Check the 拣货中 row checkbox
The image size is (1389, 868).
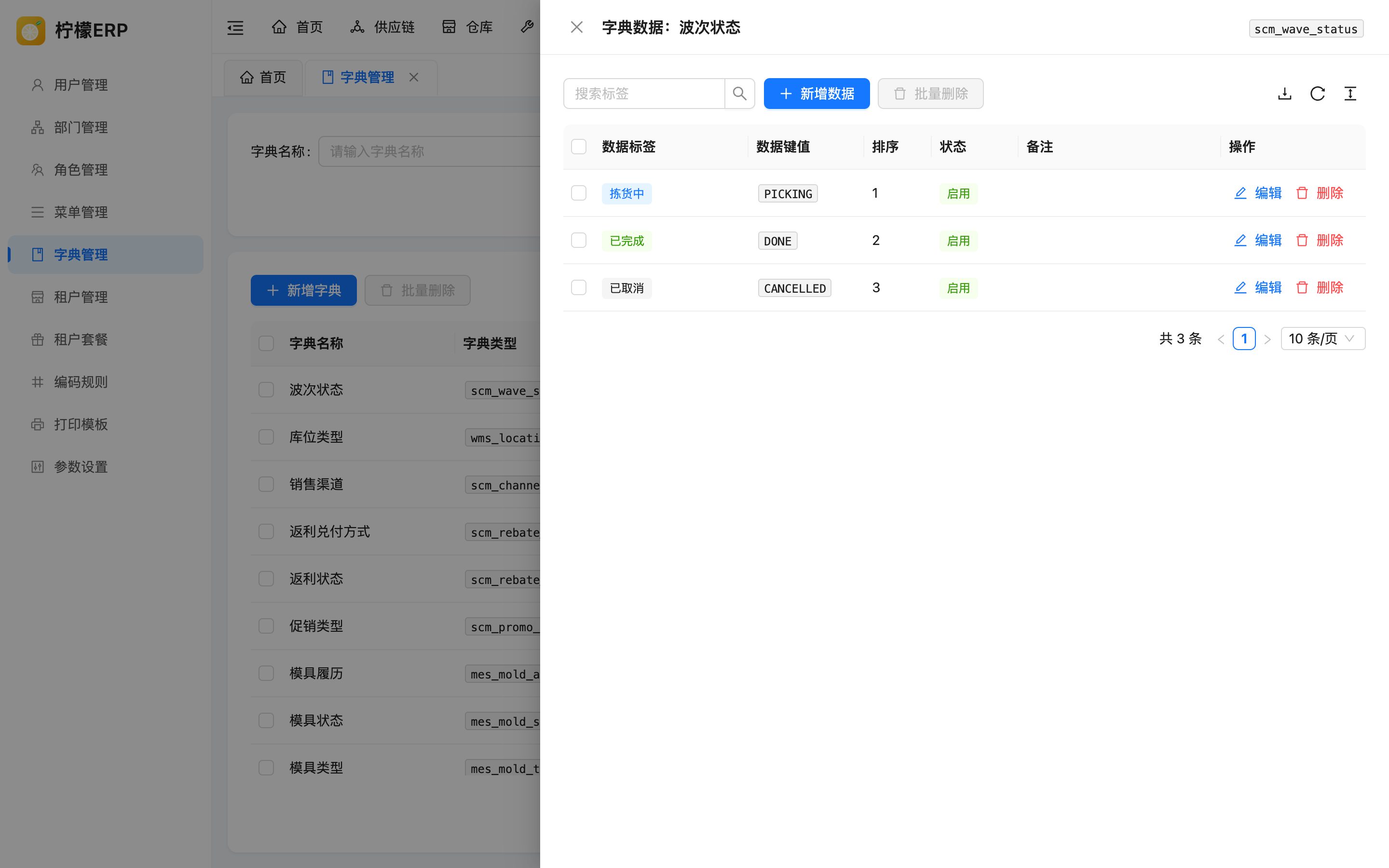click(579, 193)
